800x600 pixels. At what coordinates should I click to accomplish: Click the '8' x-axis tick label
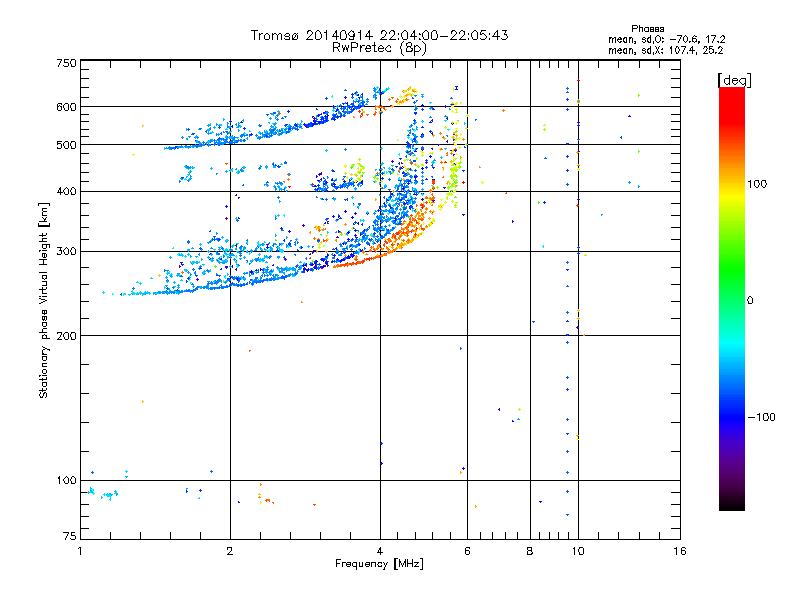point(530,551)
